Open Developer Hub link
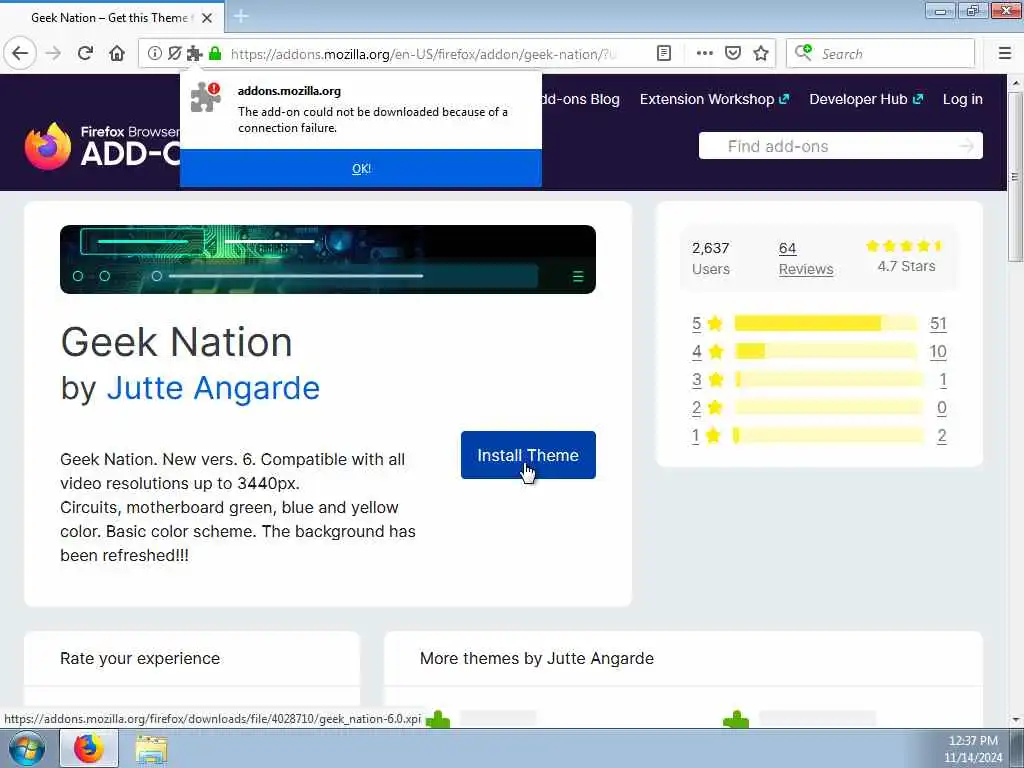This screenshot has width=1024, height=768. [866, 99]
